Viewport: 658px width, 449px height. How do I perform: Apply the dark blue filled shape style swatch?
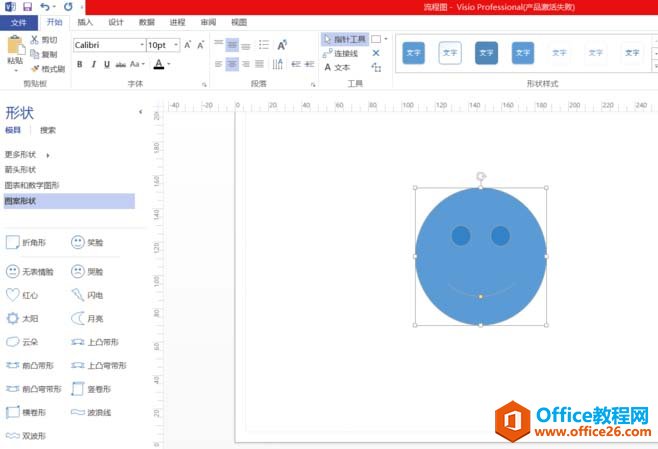click(486, 52)
